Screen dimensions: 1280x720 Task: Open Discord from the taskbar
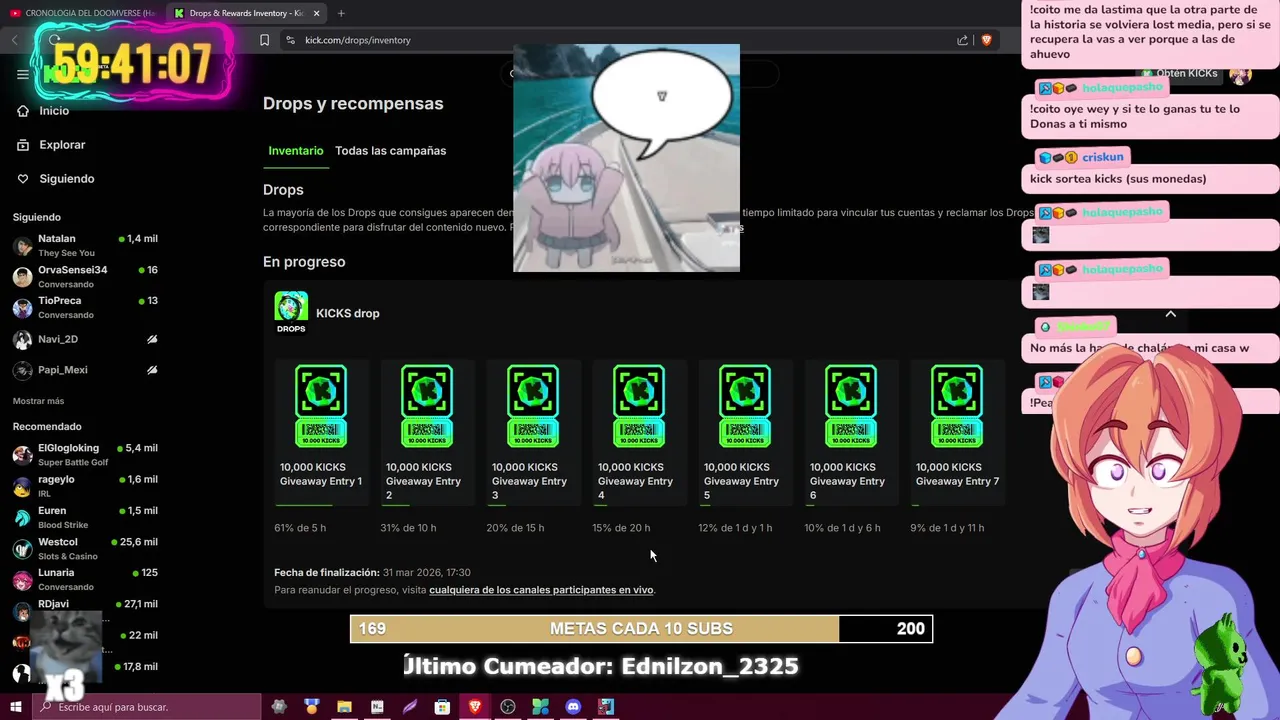coord(573,707)
